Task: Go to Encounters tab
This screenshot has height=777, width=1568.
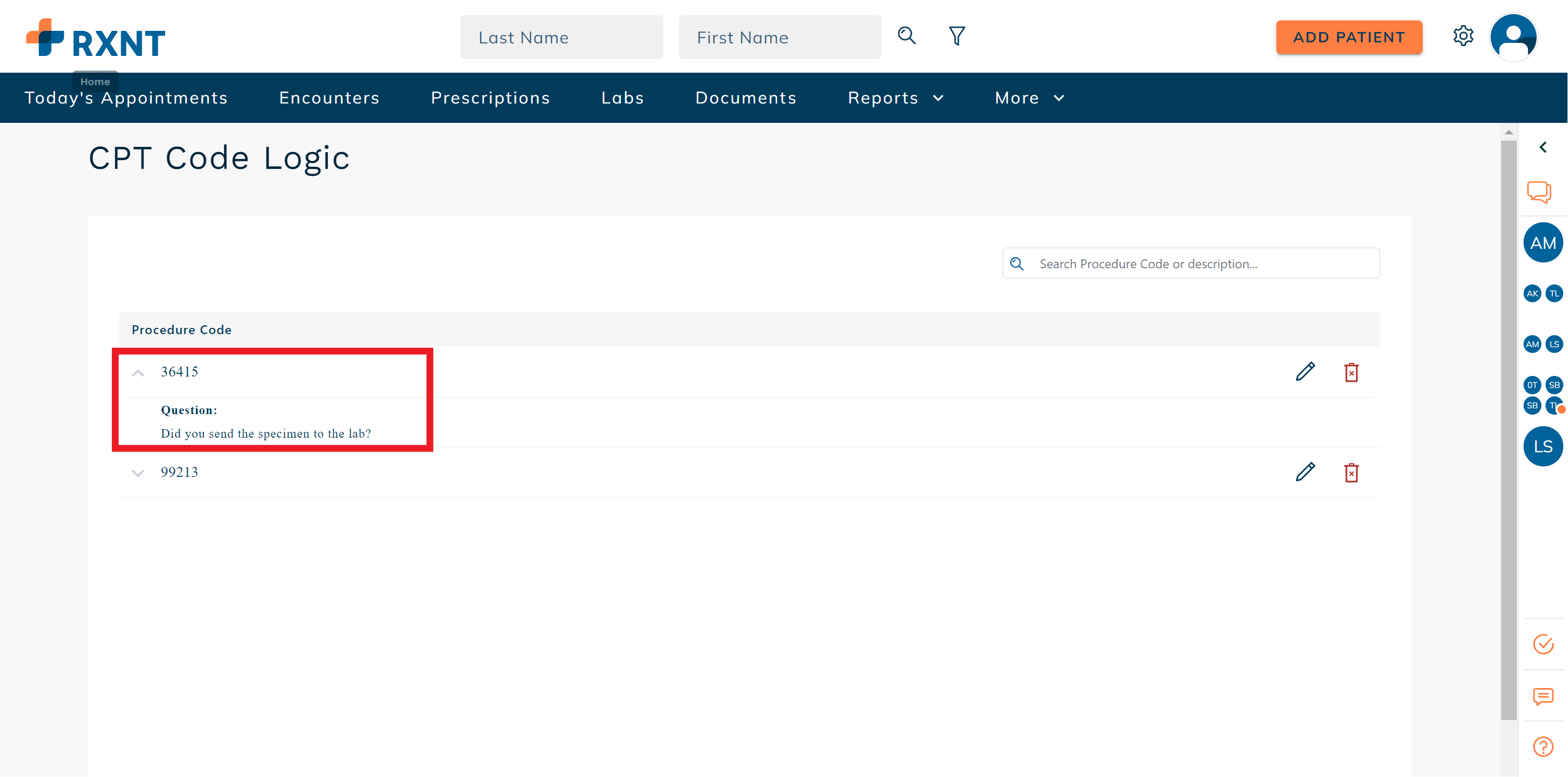Action: pyautogui.click(x=329, y=98)
